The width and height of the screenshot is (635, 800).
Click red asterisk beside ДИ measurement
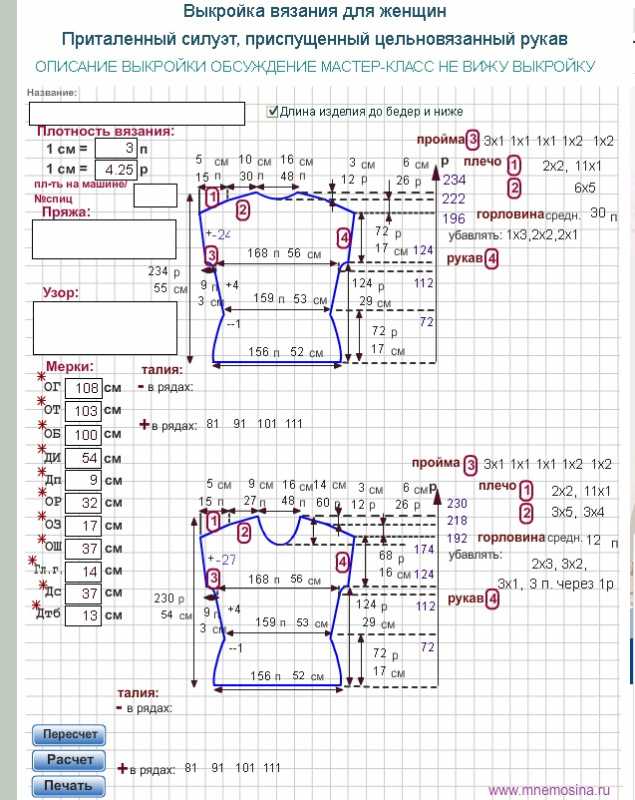pyautogui.click(x=43, y=450)
